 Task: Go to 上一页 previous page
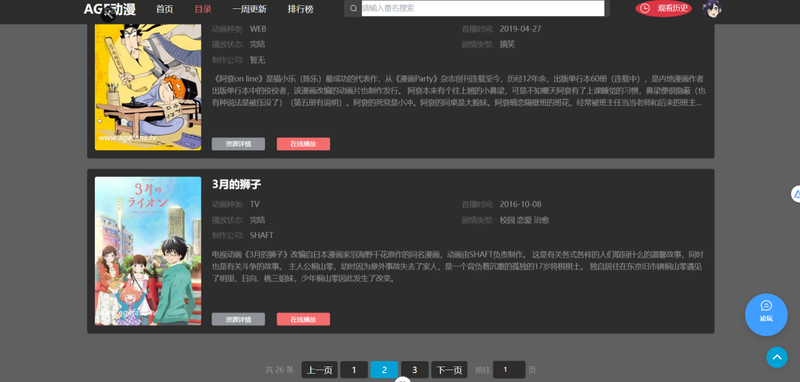(x=319, y=370)
